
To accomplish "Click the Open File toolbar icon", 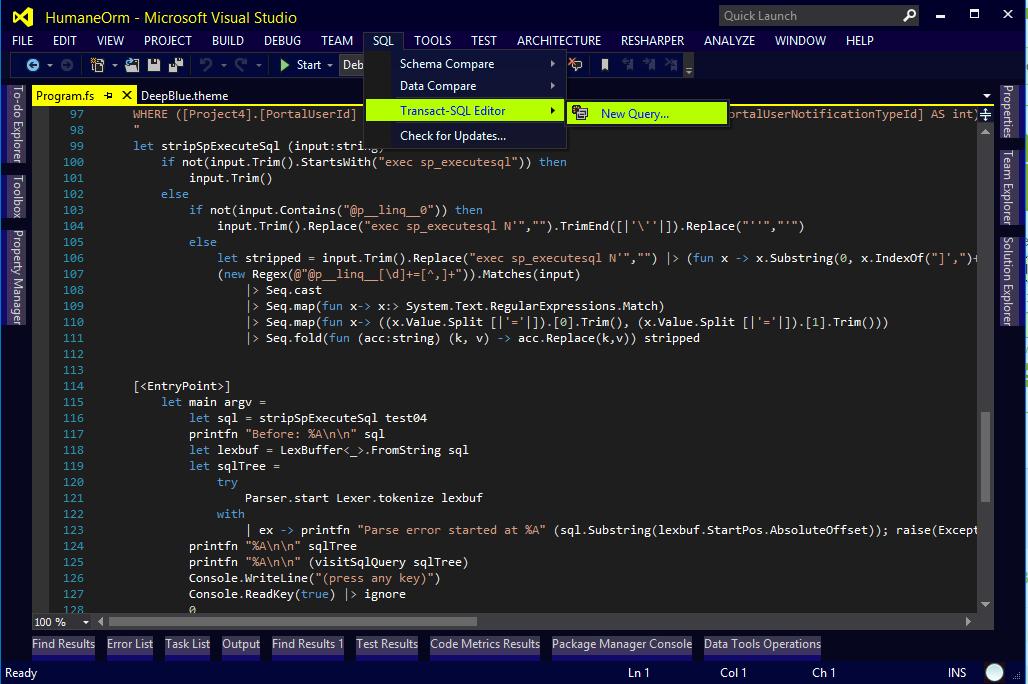I will click(x=132, y=65).
